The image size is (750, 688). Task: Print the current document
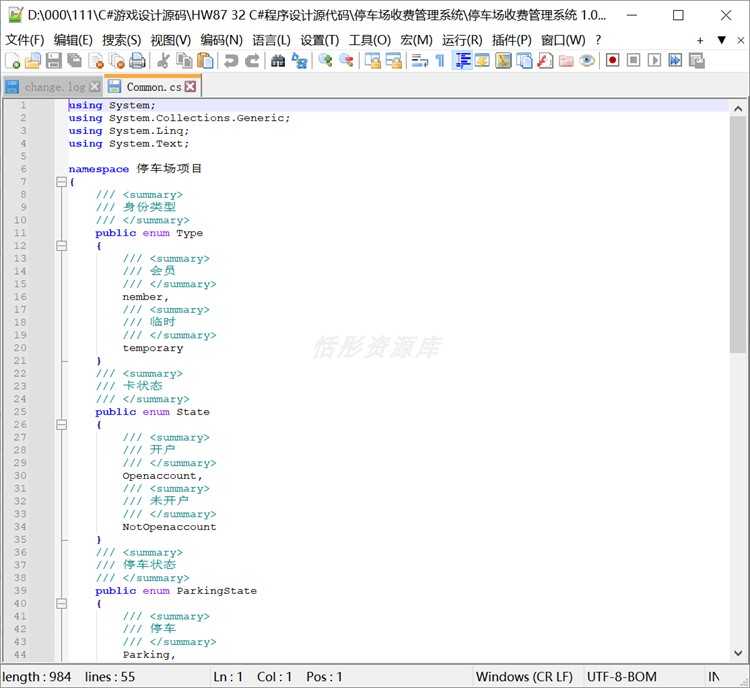point(137,61)
